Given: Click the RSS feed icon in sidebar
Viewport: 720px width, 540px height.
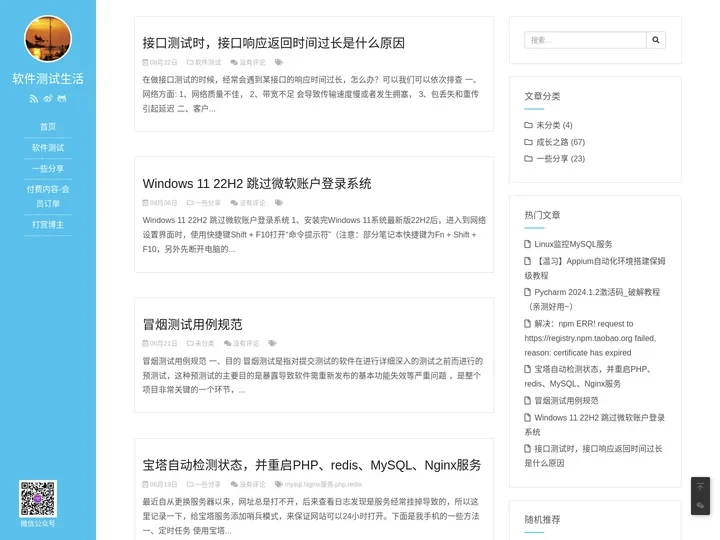Looking at the screenshot, I should click(x=34, y=99).
